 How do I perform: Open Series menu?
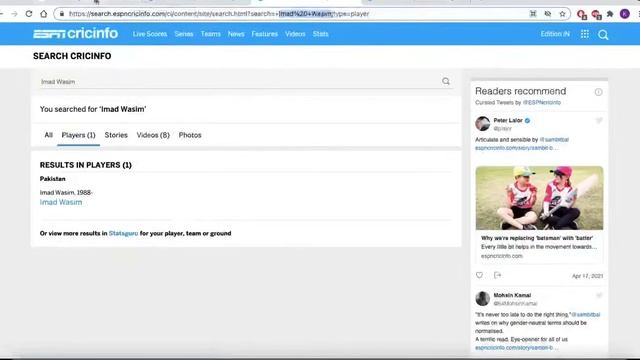(x=184, y=34)
